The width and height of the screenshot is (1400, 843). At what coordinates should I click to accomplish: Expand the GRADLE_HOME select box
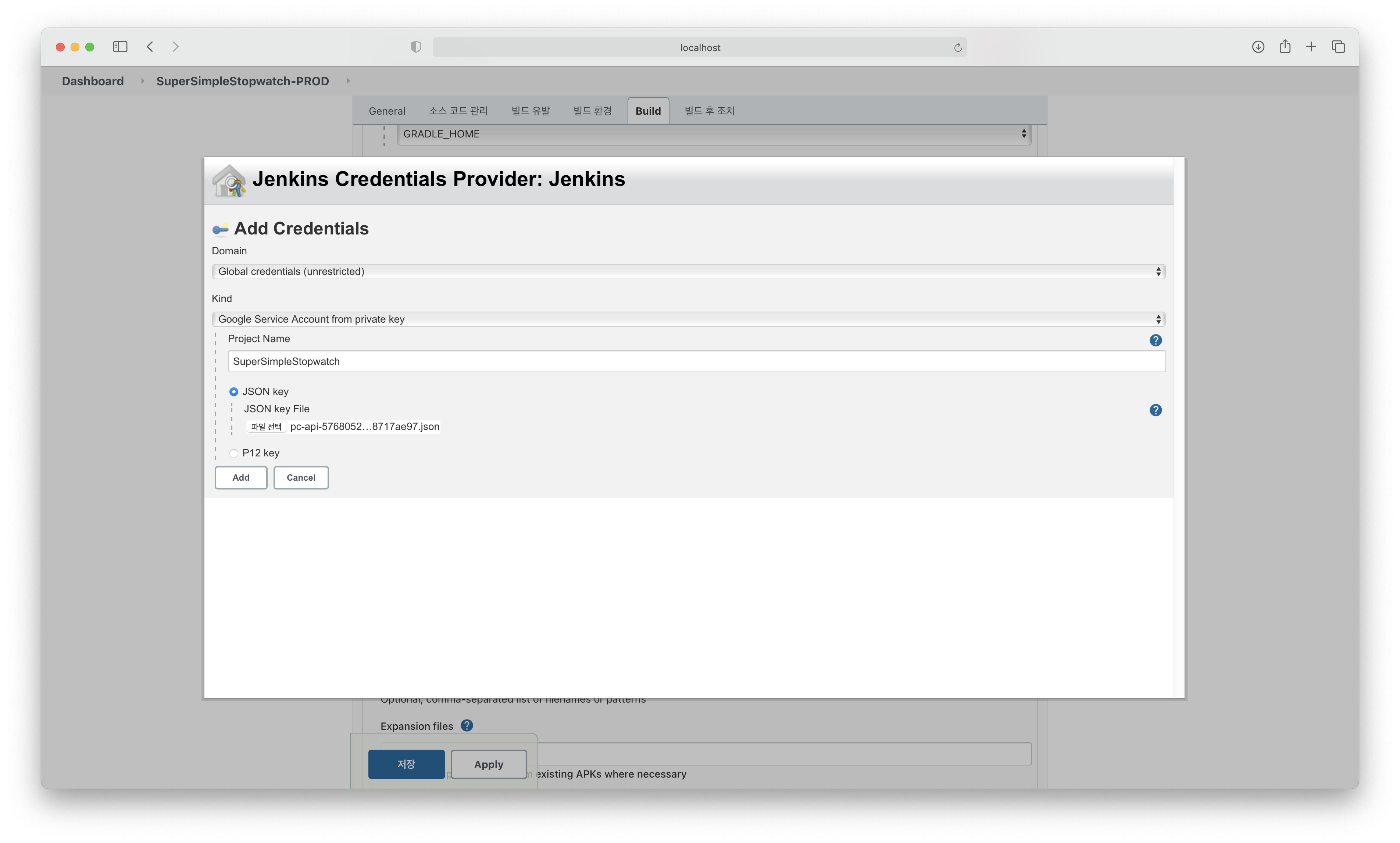(713, 134)
